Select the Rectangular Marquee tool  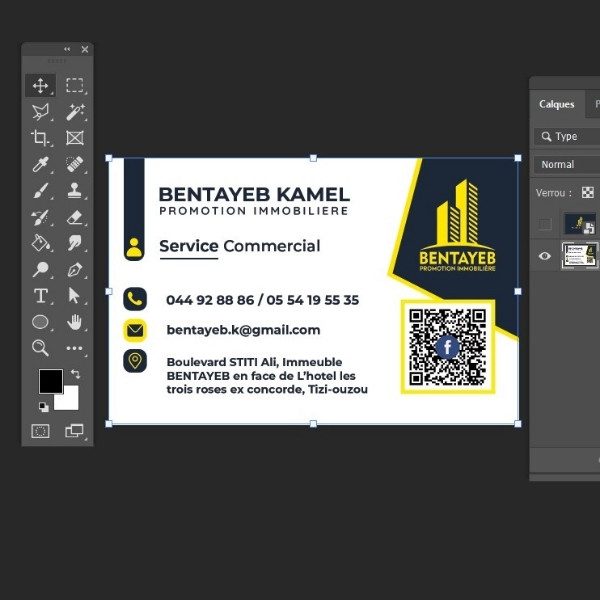(75, 85)
